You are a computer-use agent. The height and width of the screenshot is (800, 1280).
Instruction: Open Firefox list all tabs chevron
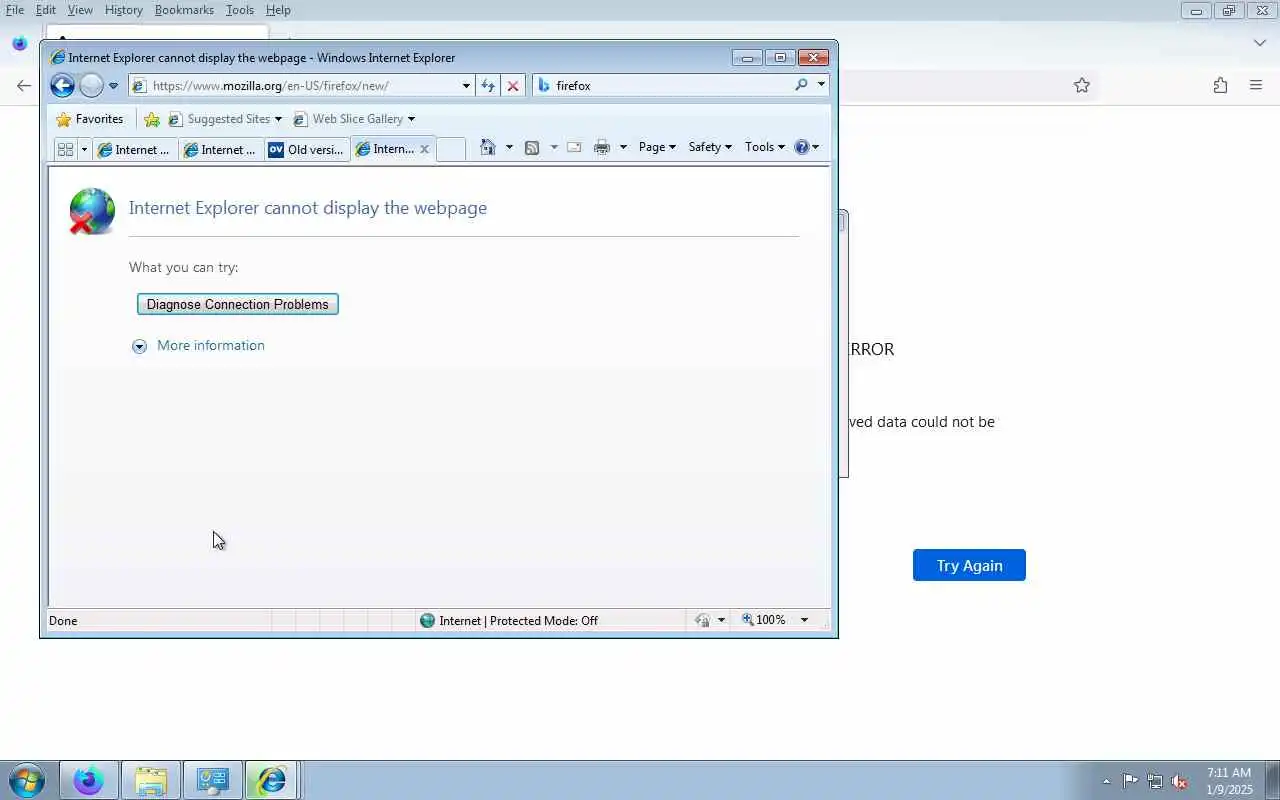pos(1259,43)
